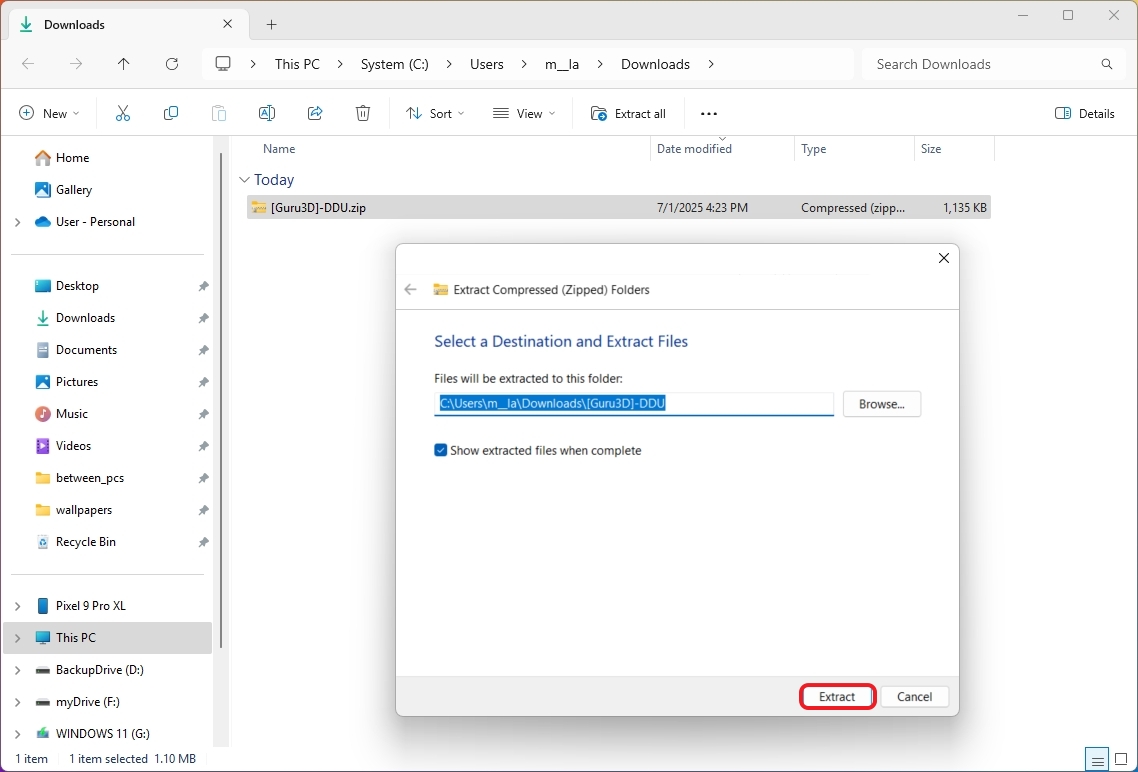Click the back arrow in Extract dialog

[x=410, y=290]
